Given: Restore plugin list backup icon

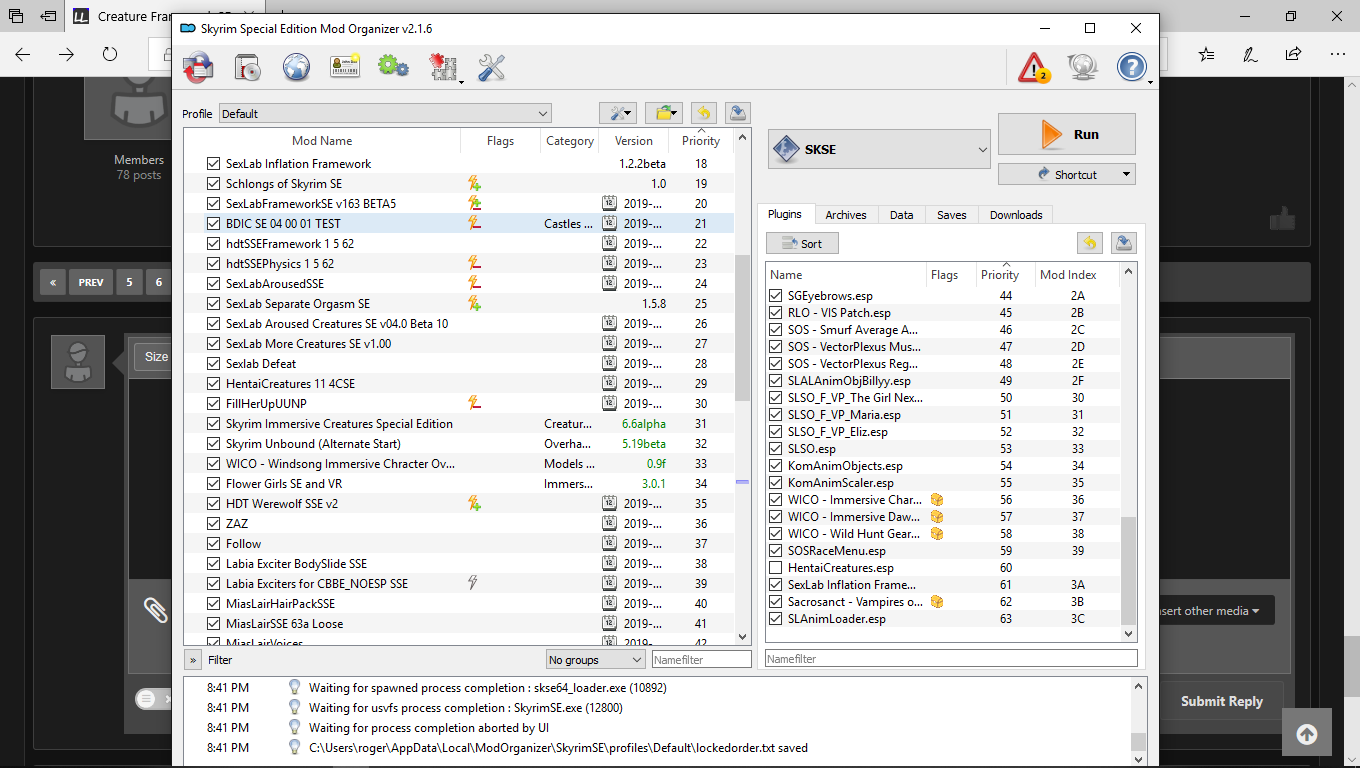Looking at the screenshot, I should point(1090,243).
